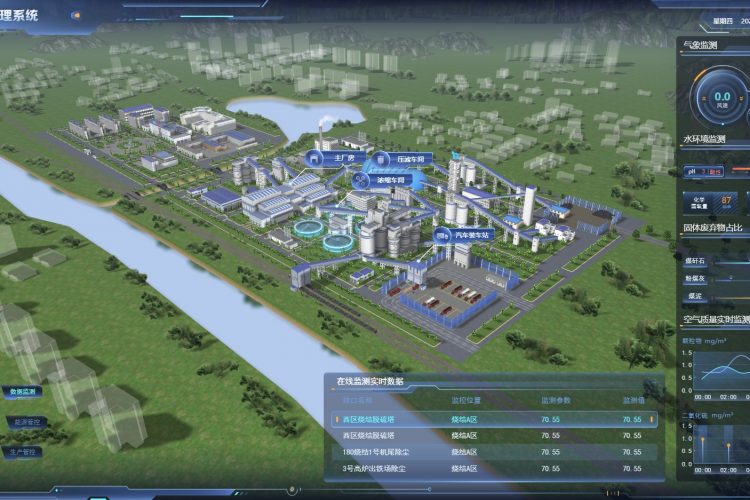Select the 压滤车间 marker icon

[380, 160]
